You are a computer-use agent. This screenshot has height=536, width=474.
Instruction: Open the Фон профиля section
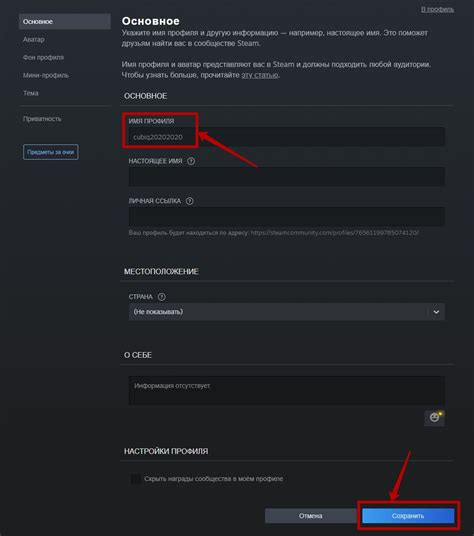coord(43,57)
